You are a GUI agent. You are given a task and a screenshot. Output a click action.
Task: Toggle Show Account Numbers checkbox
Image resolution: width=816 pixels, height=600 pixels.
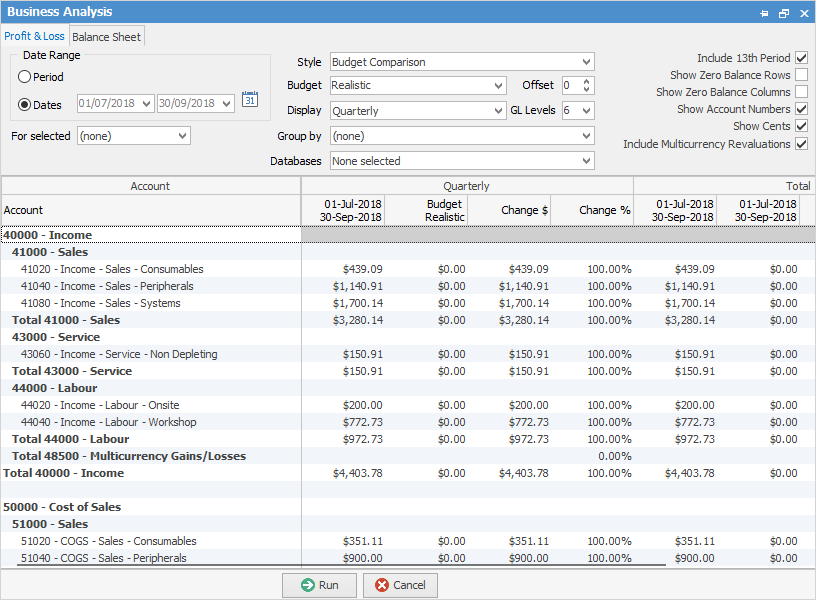[x=801, y=109]
